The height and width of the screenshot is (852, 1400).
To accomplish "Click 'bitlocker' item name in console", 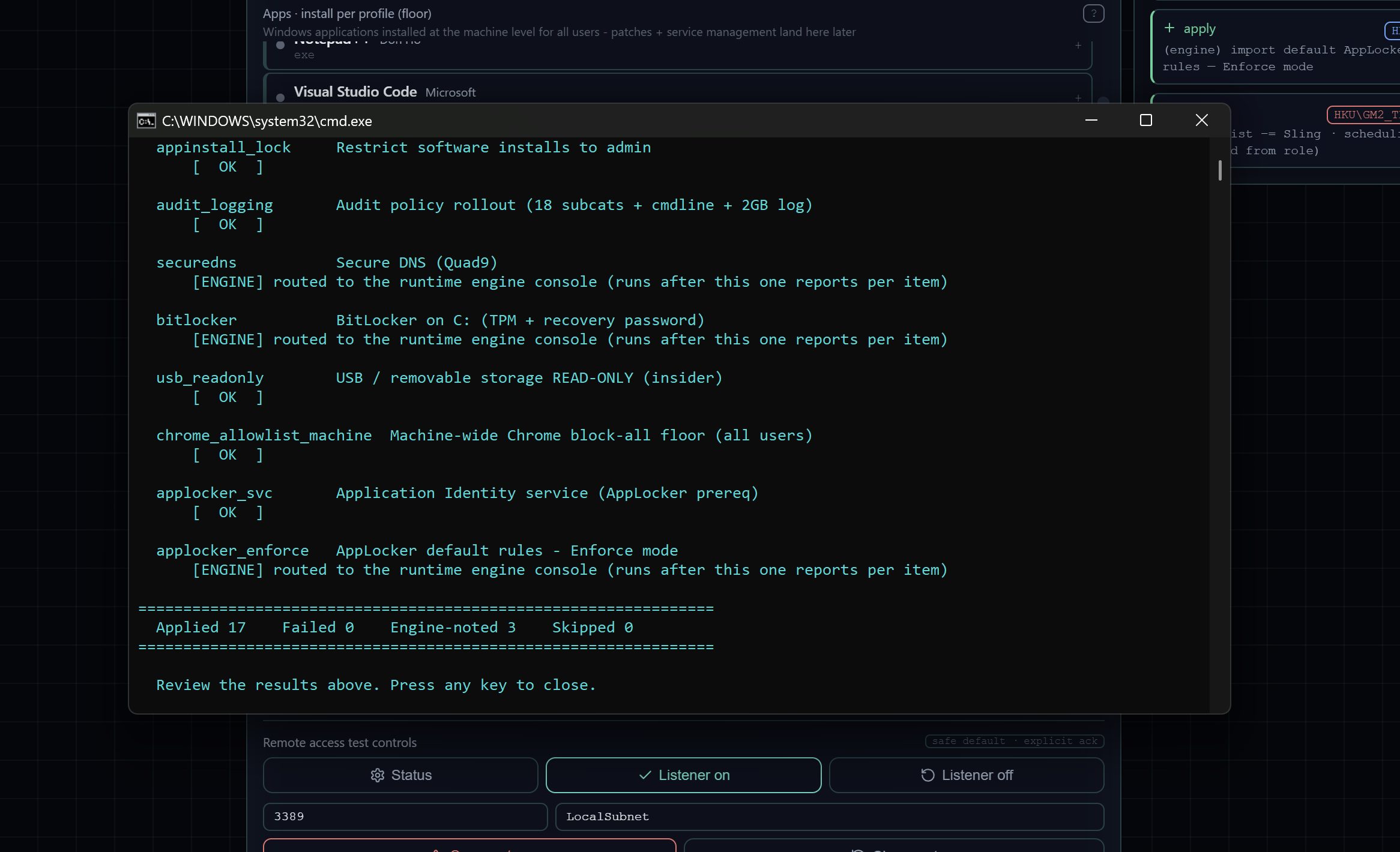I will click(196, 320).
